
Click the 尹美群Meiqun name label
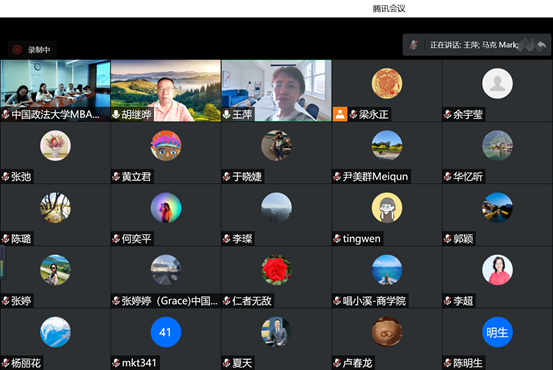coord(375,176)
